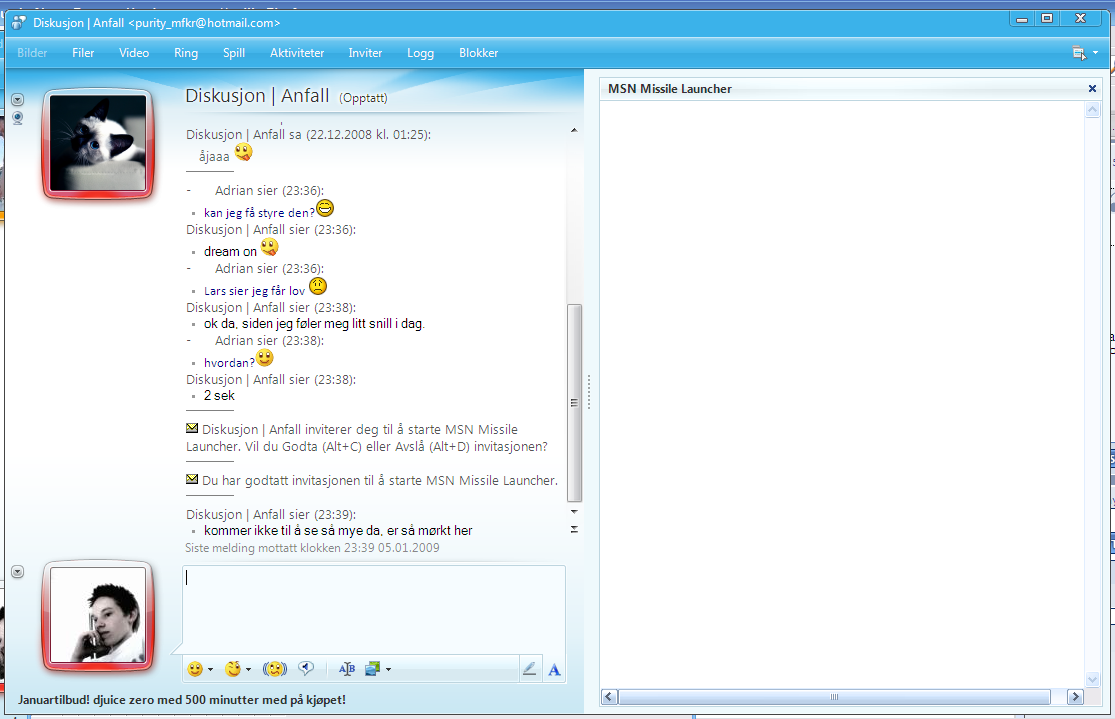
Task: Click Missile Launcher panel scroll up arrow
Action: [x=1093, y=110]
